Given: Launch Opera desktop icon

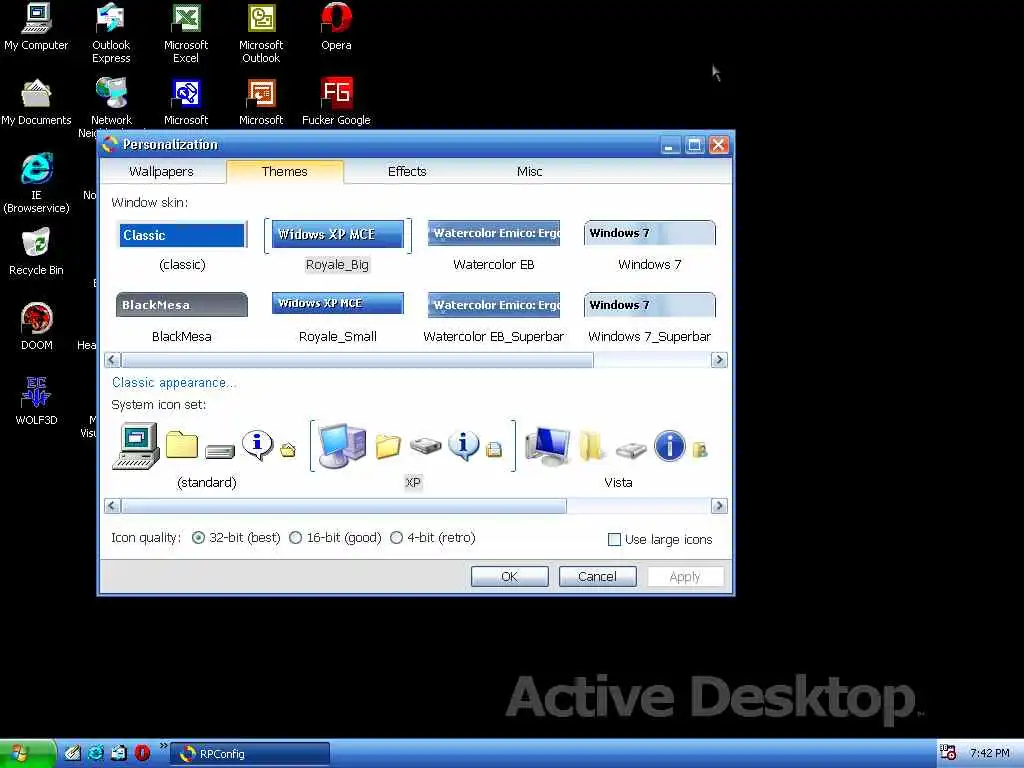Looking at the screenshot, I should 336,27.
